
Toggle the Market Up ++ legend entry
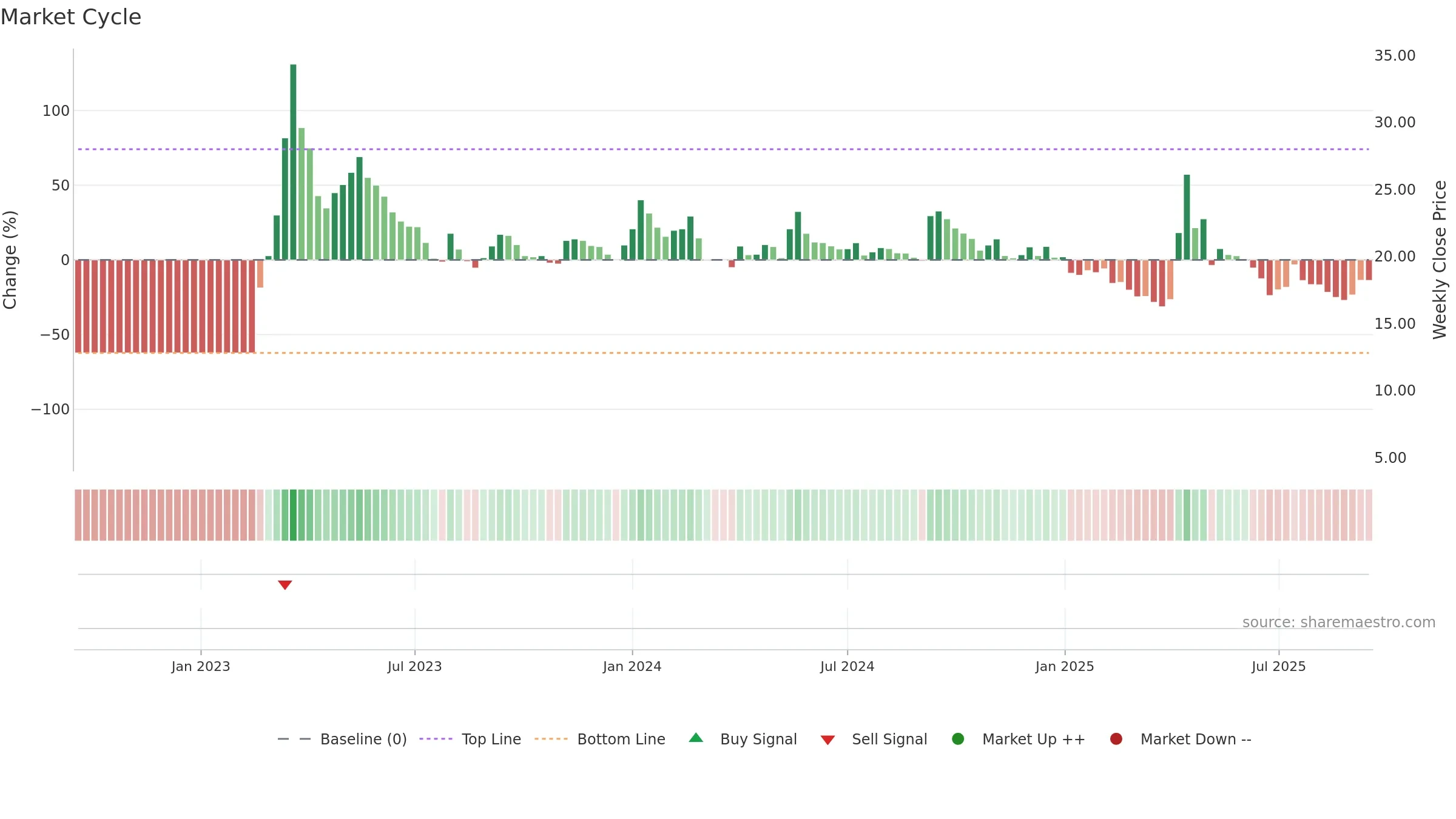pyautogui.click(x=1019, y=739)
